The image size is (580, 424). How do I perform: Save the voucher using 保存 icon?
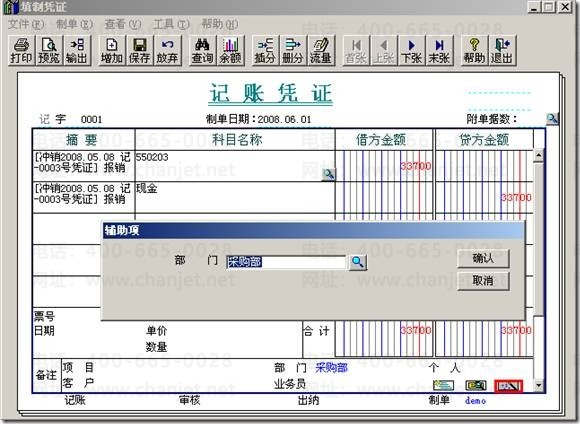pos(139,51)
